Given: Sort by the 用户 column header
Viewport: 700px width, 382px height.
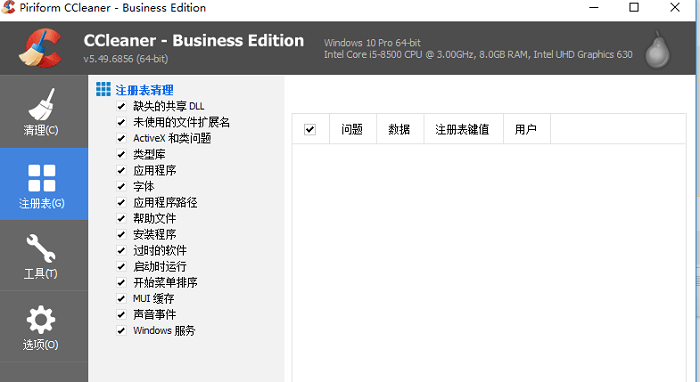Looking at the screenshot, I should coord(527,129).
